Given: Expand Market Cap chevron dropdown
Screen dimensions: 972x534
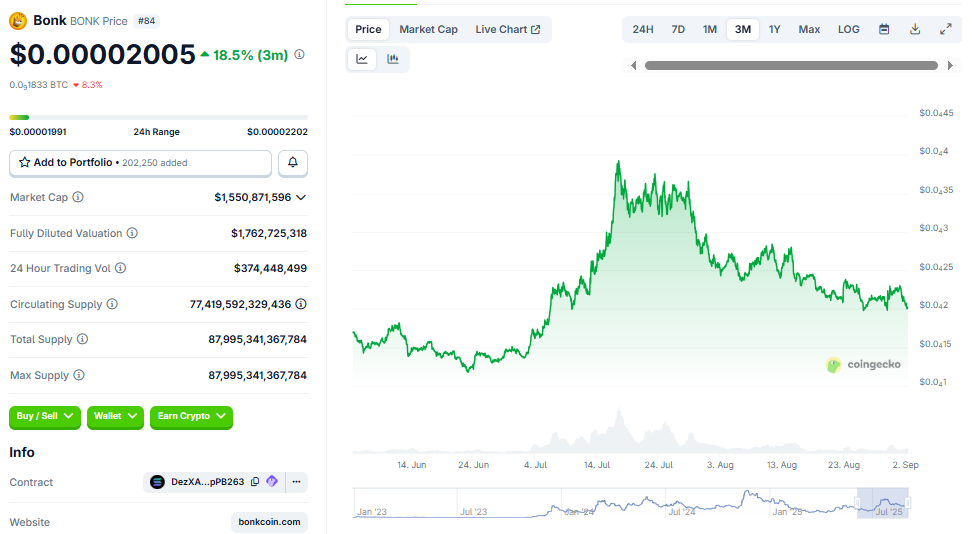Looking at the screenshot, I should tap(301, 197).
